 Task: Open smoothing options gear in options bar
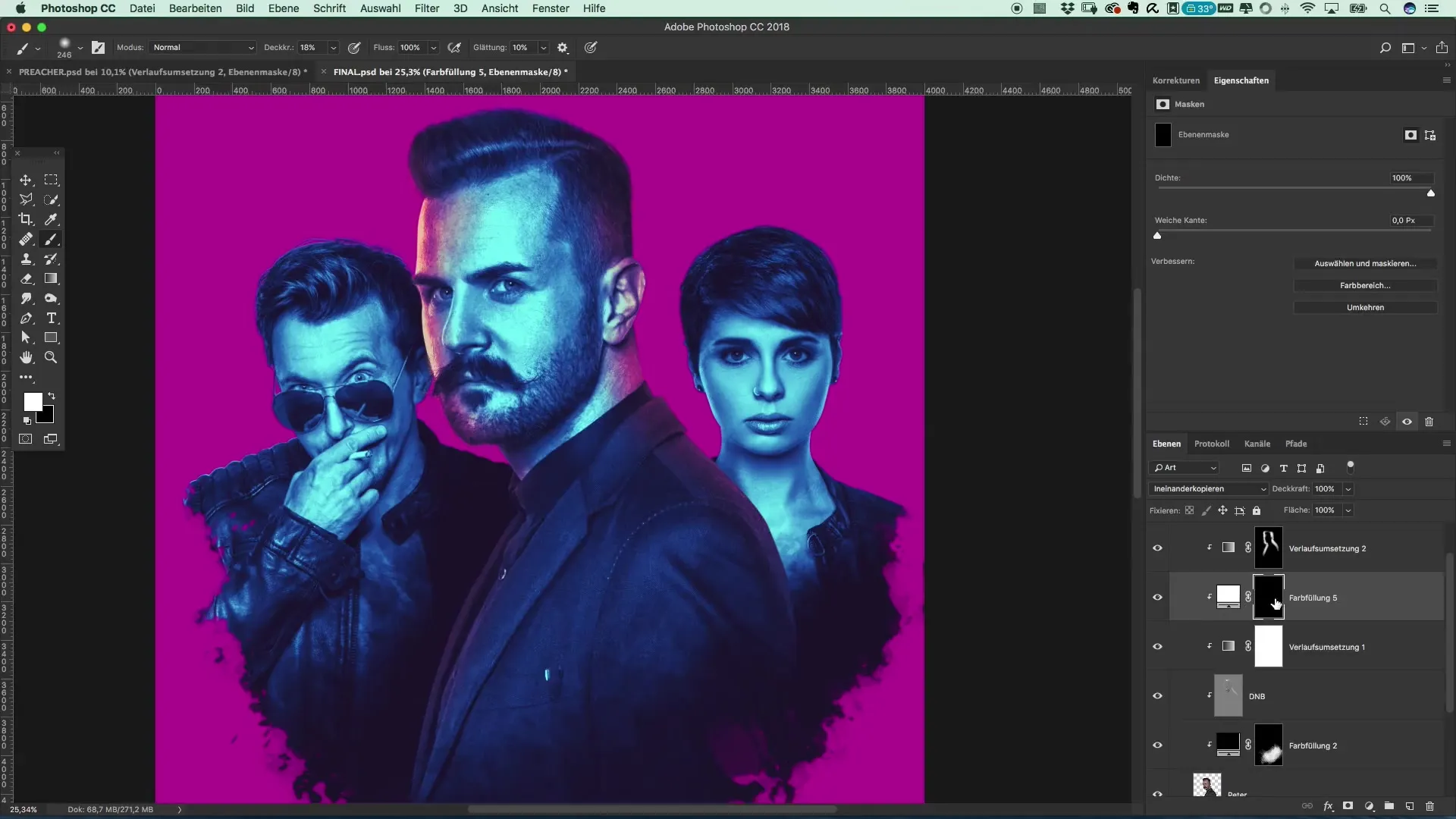563,47
